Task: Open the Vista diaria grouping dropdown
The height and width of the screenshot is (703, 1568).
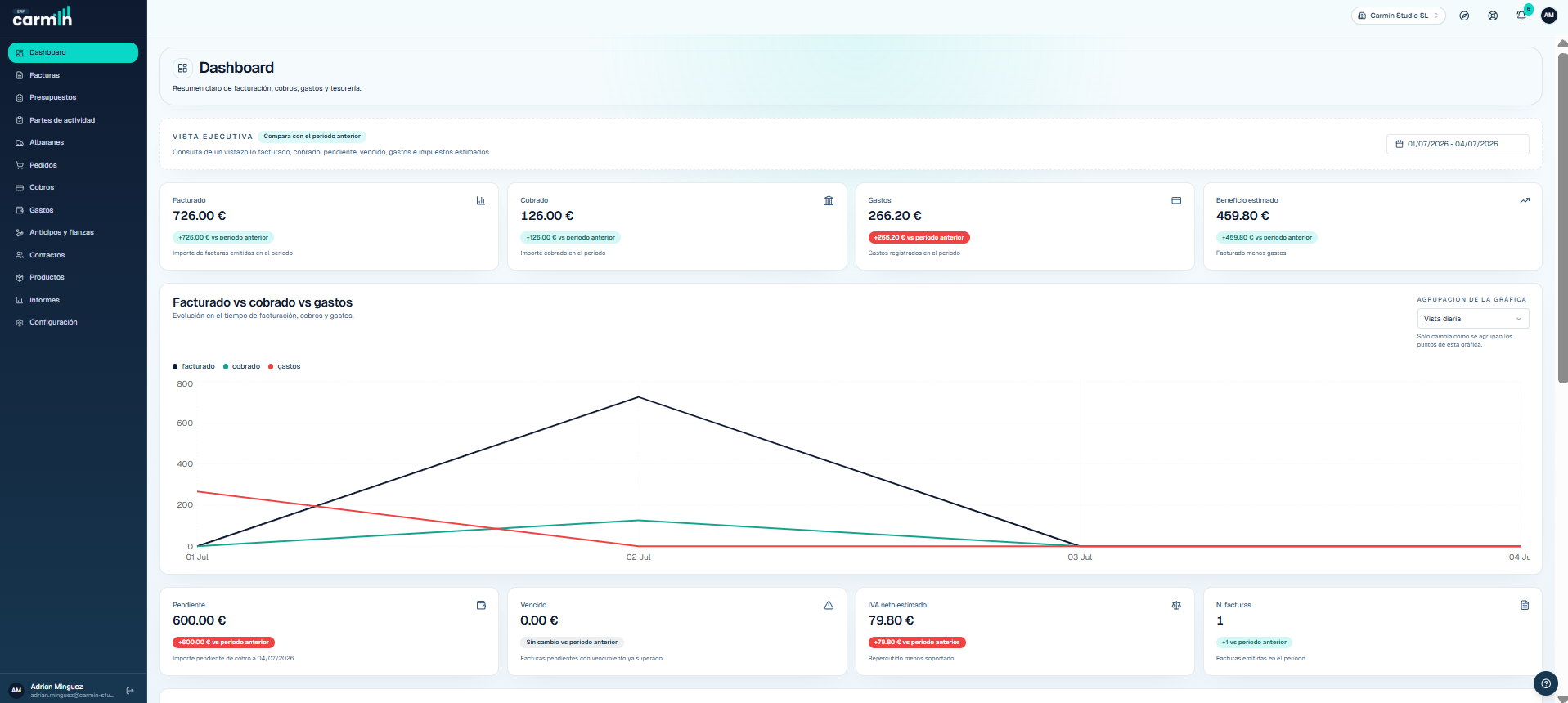Action: [1472, 319]
